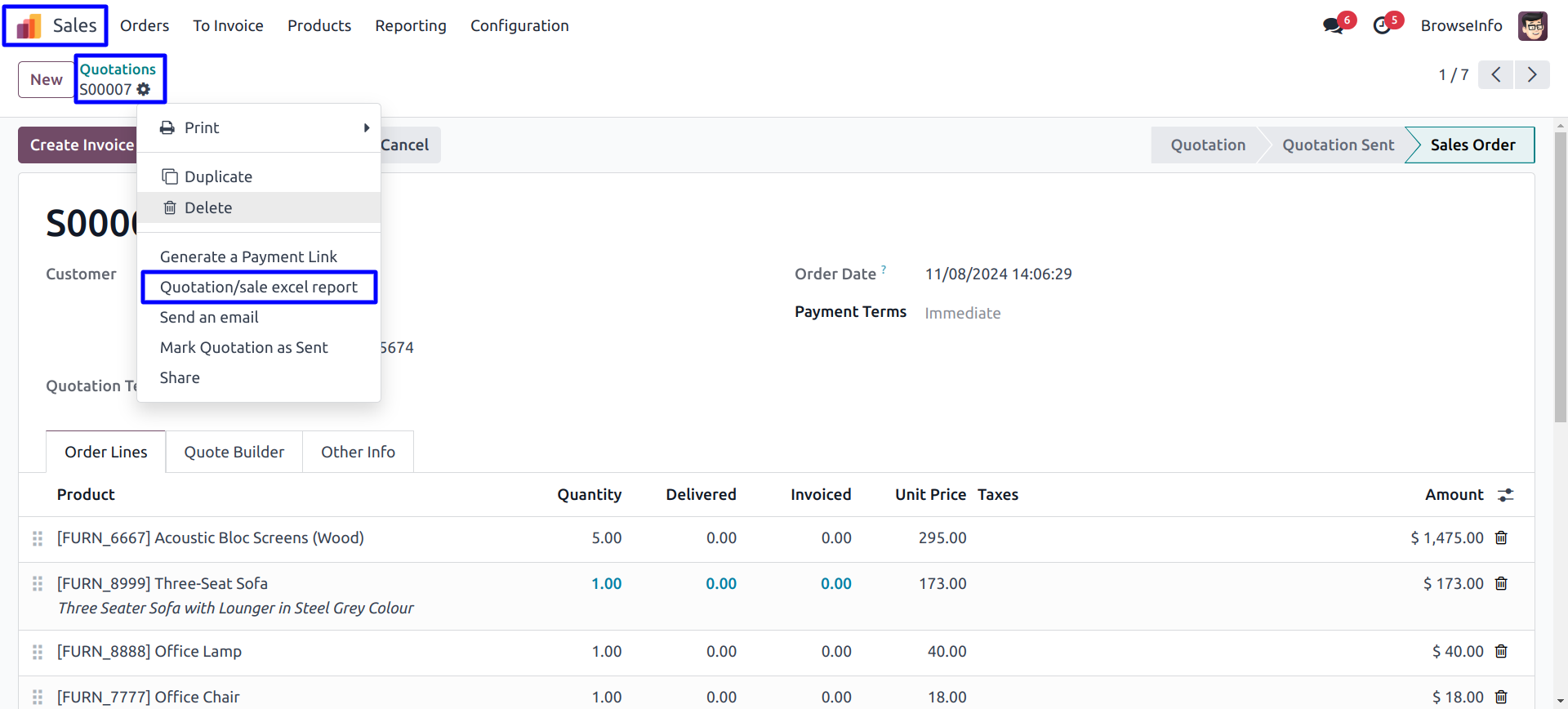Choose Quotation/sale excel report
The height and width of the screenshot is (709, 1568).
[x=258, y=287]
